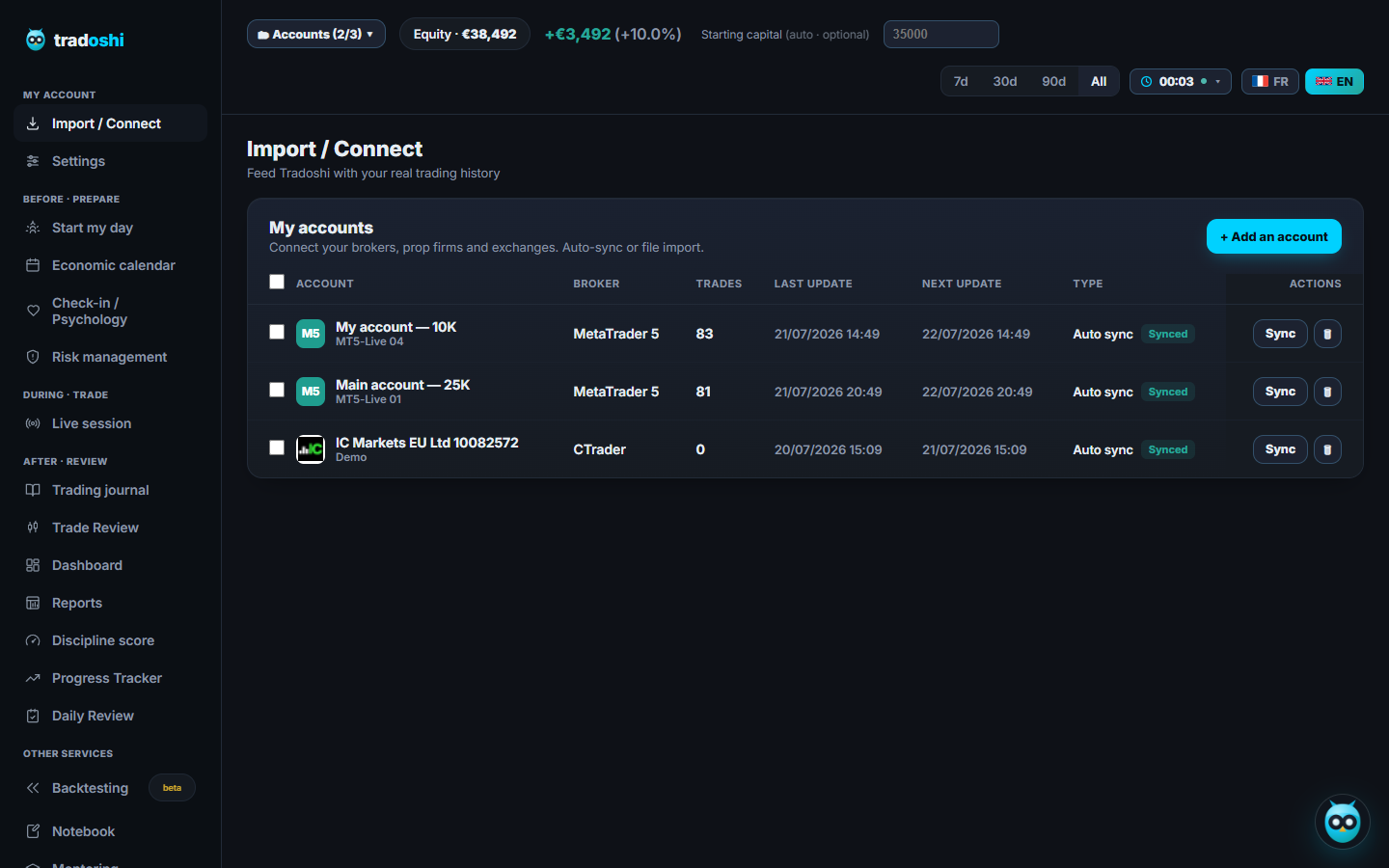
Task: Click the Progress Tracker trend icon
Action: [33, 678]
